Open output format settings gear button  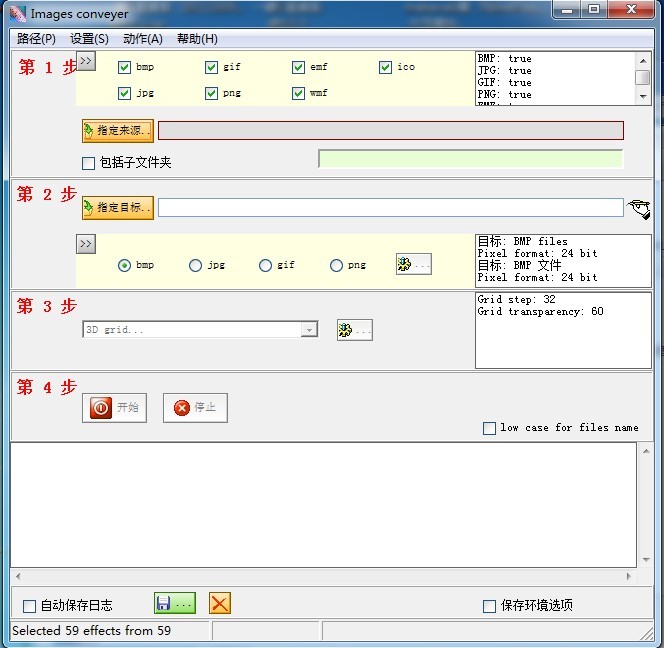(x=414, y=265)
